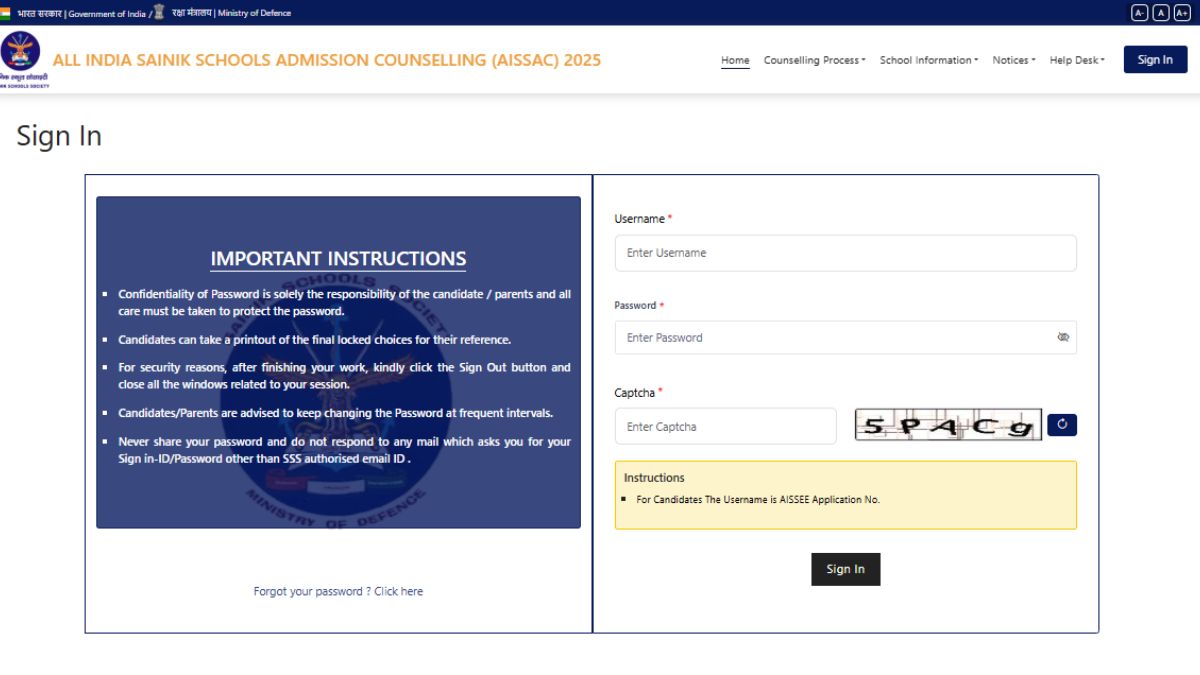Expand the Counselling Process dropdown
The width and height of the screenshot is (1200, 675).
[x=814, y=60]
